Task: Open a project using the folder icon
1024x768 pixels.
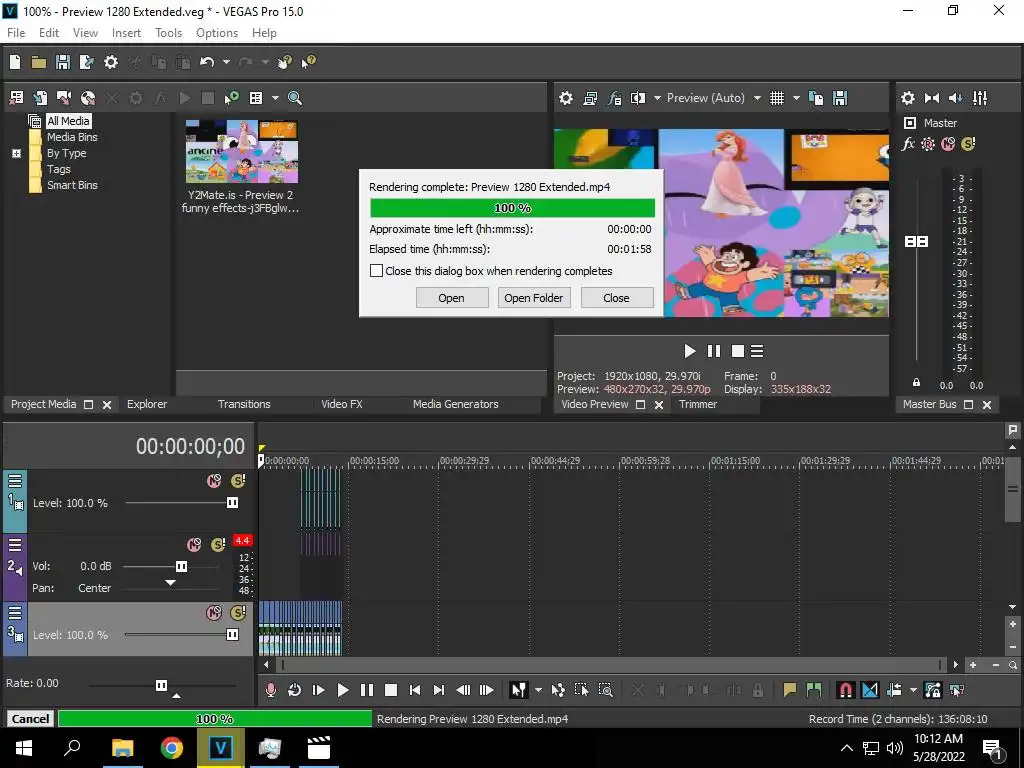Action: (39, 62)
